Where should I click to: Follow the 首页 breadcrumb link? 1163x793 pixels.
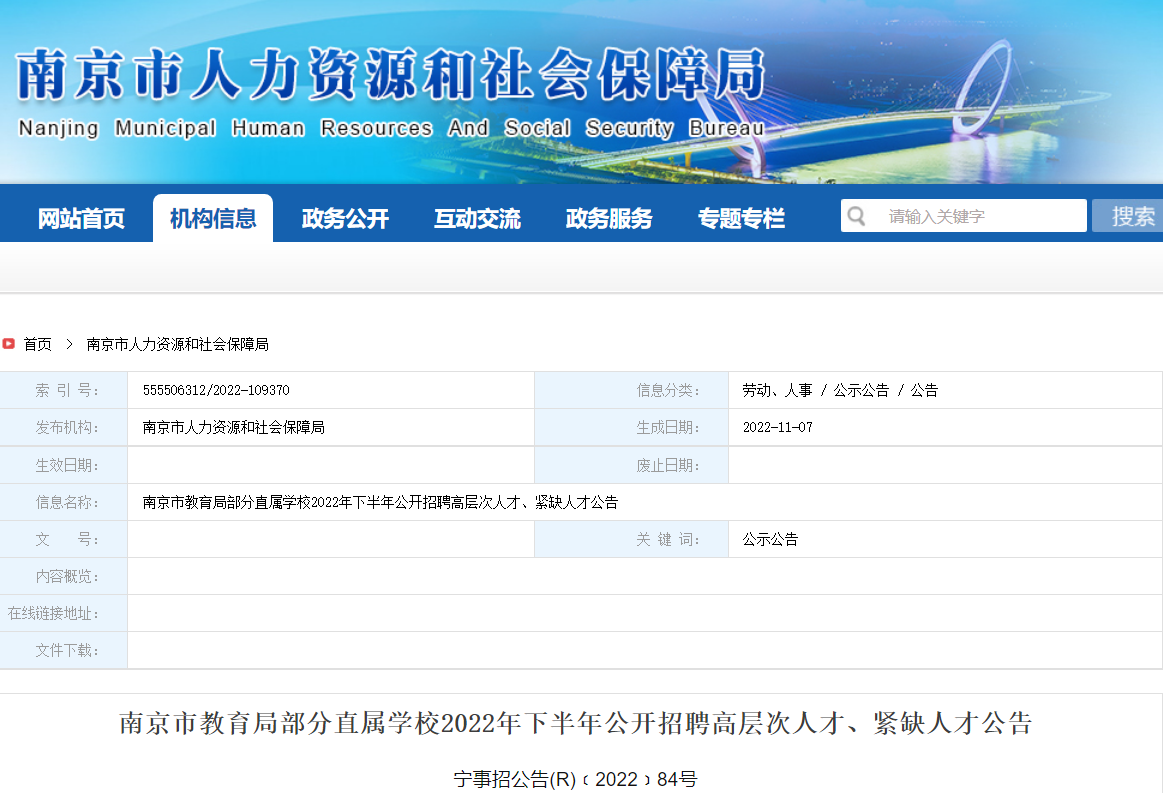[38, 344]
